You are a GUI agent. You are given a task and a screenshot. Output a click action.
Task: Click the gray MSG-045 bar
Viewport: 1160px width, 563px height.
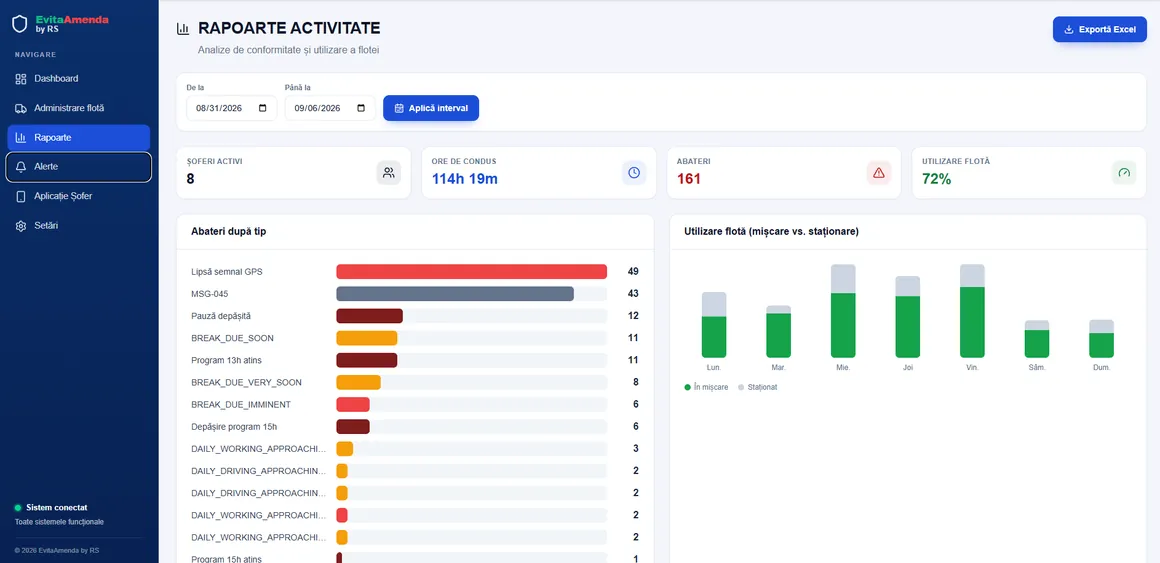[455, 294]
